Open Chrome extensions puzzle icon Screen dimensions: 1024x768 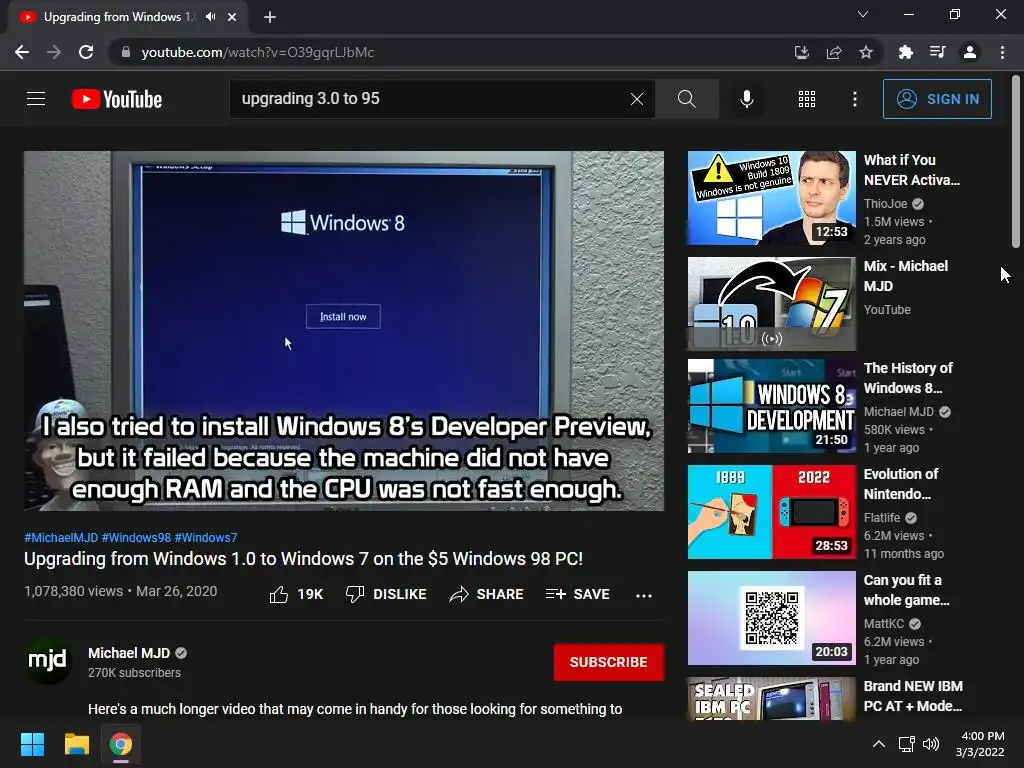click(905, 52)
